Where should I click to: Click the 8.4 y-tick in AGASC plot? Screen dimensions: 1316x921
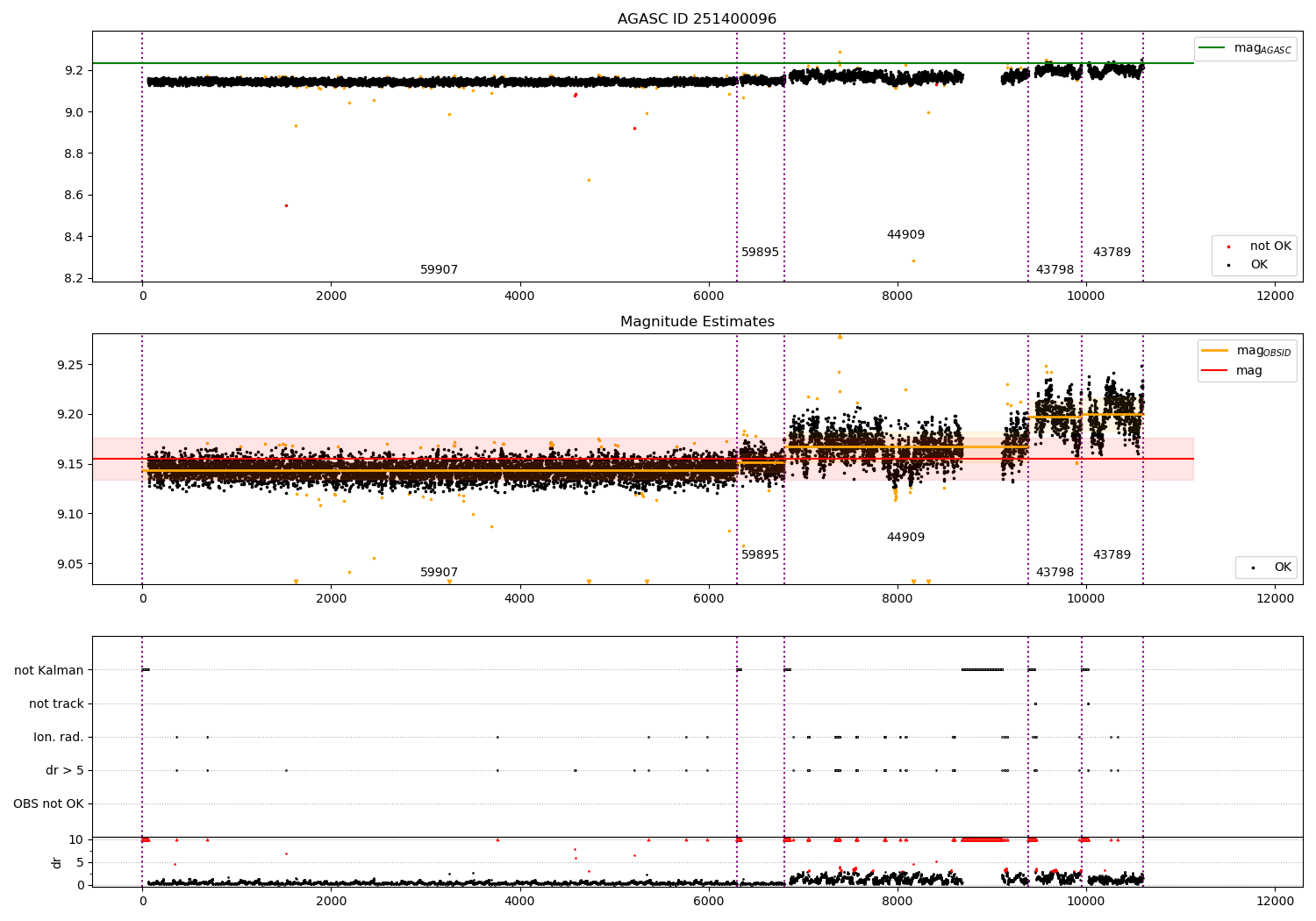pos(75,237)
